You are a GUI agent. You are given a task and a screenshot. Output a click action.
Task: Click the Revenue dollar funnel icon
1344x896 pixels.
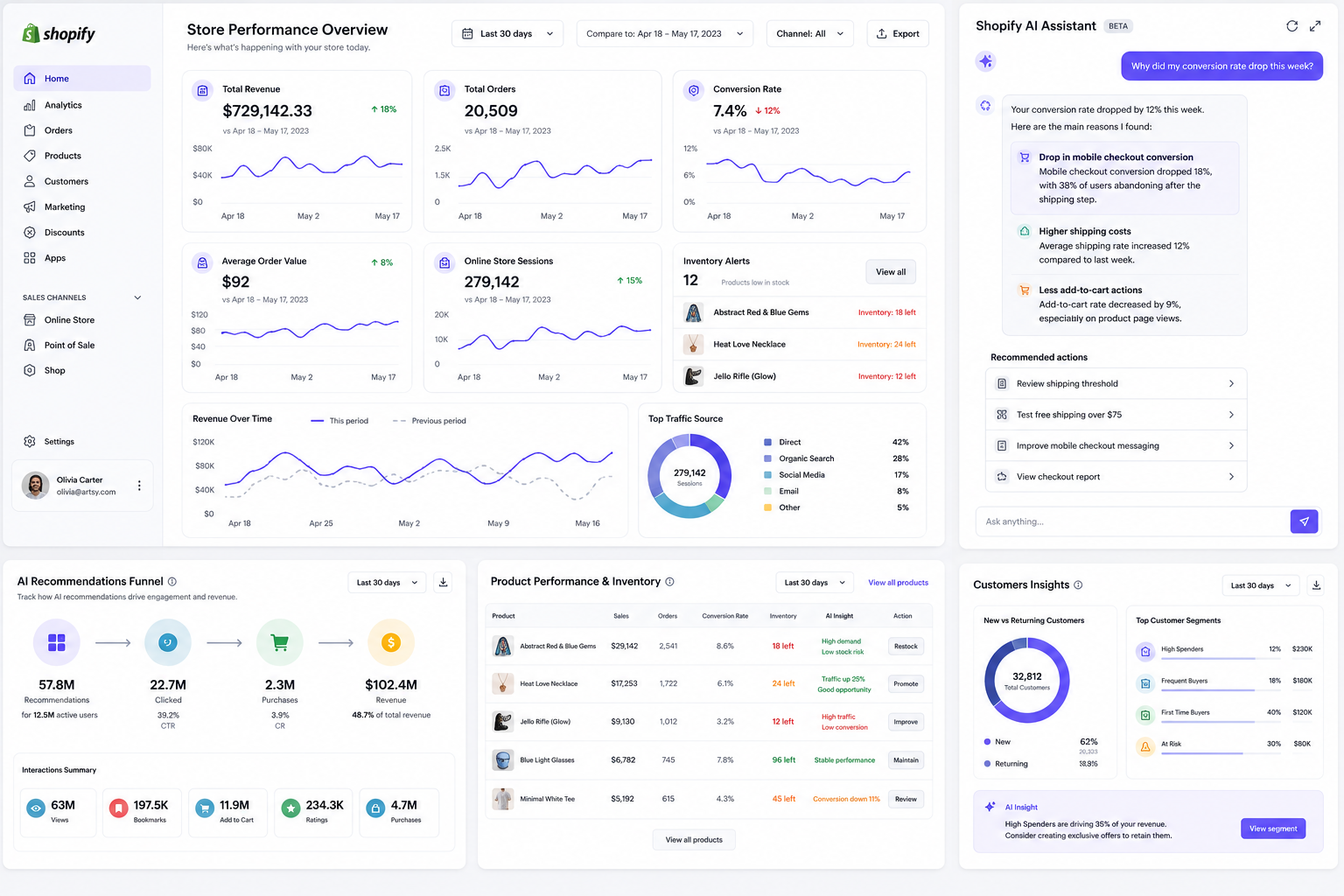click(391, 643)
